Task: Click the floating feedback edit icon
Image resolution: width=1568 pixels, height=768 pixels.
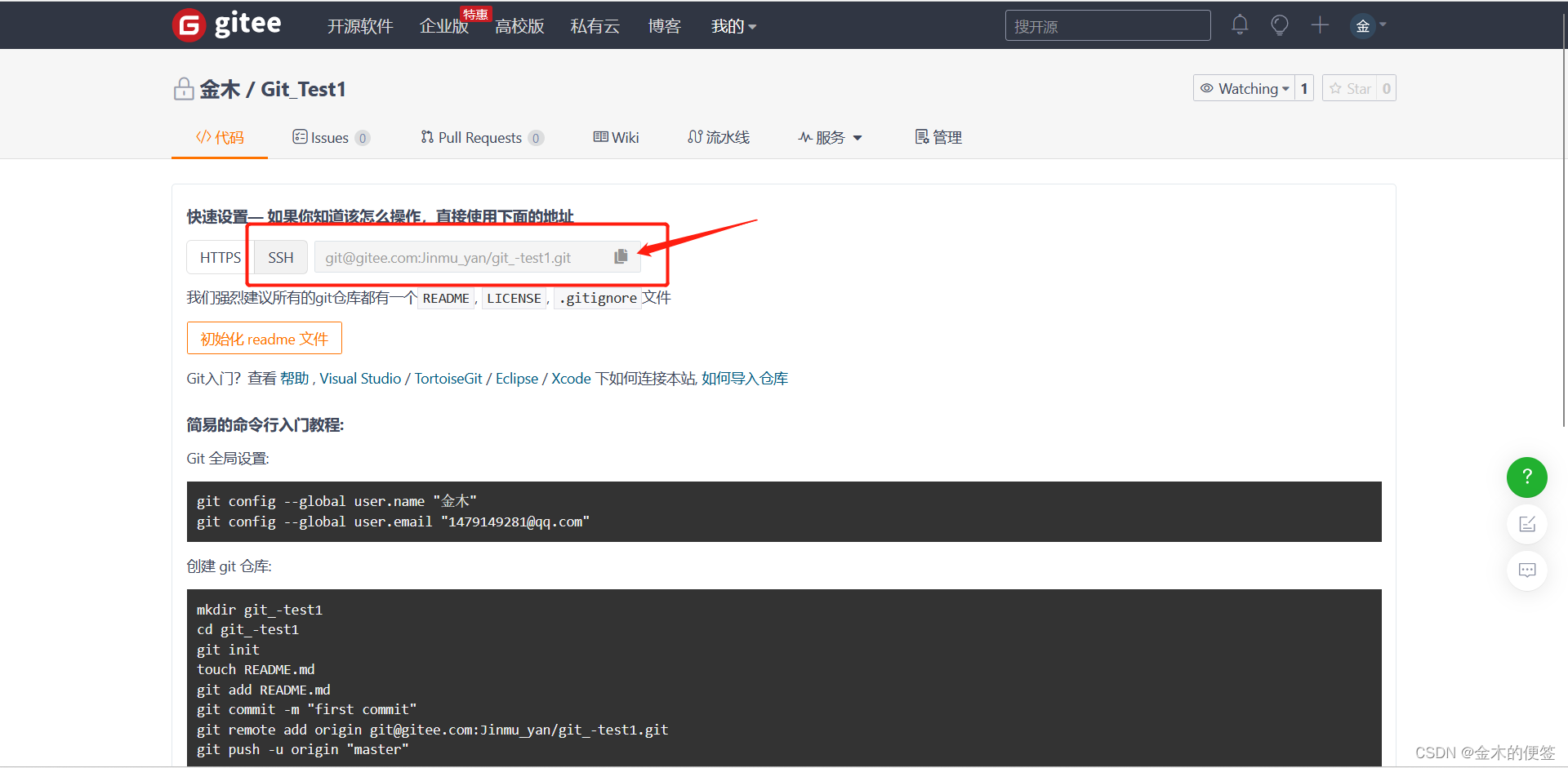Action: click(1527, 524)
